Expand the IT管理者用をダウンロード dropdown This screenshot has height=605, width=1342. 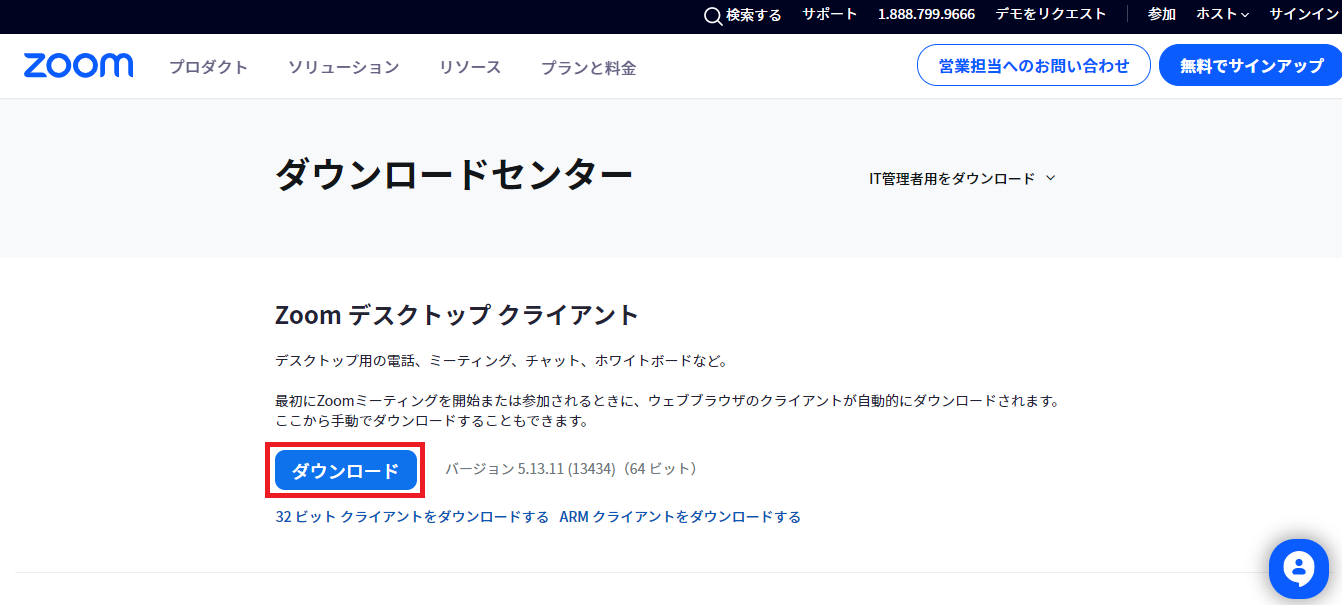click(962, 178)
